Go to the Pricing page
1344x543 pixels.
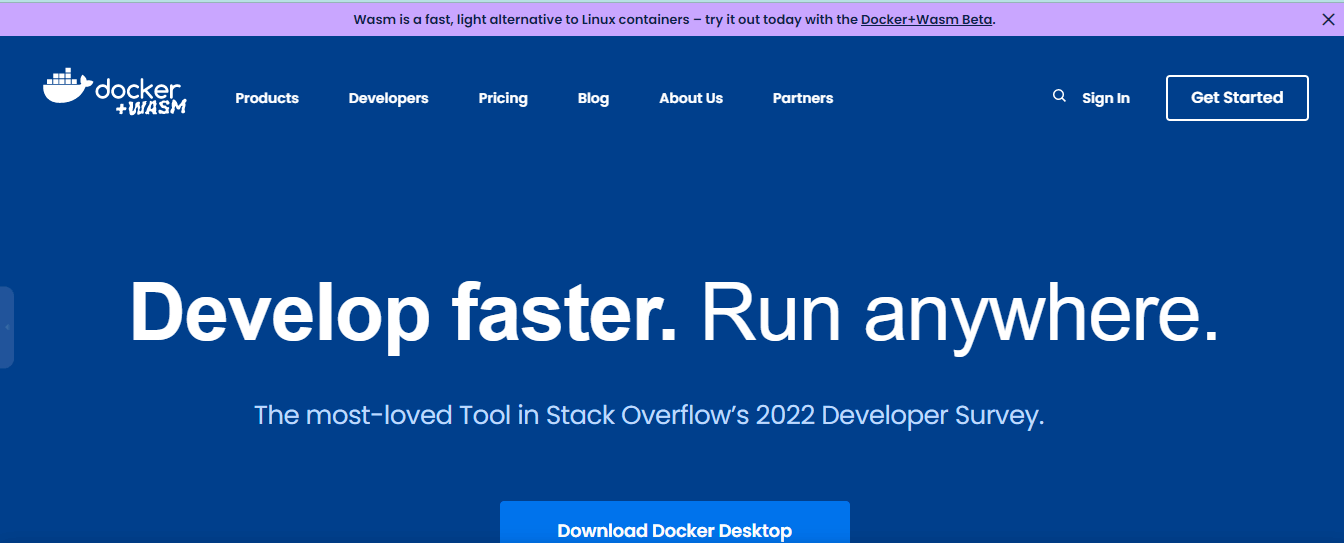pyautogui.click(x=503, y=98)
